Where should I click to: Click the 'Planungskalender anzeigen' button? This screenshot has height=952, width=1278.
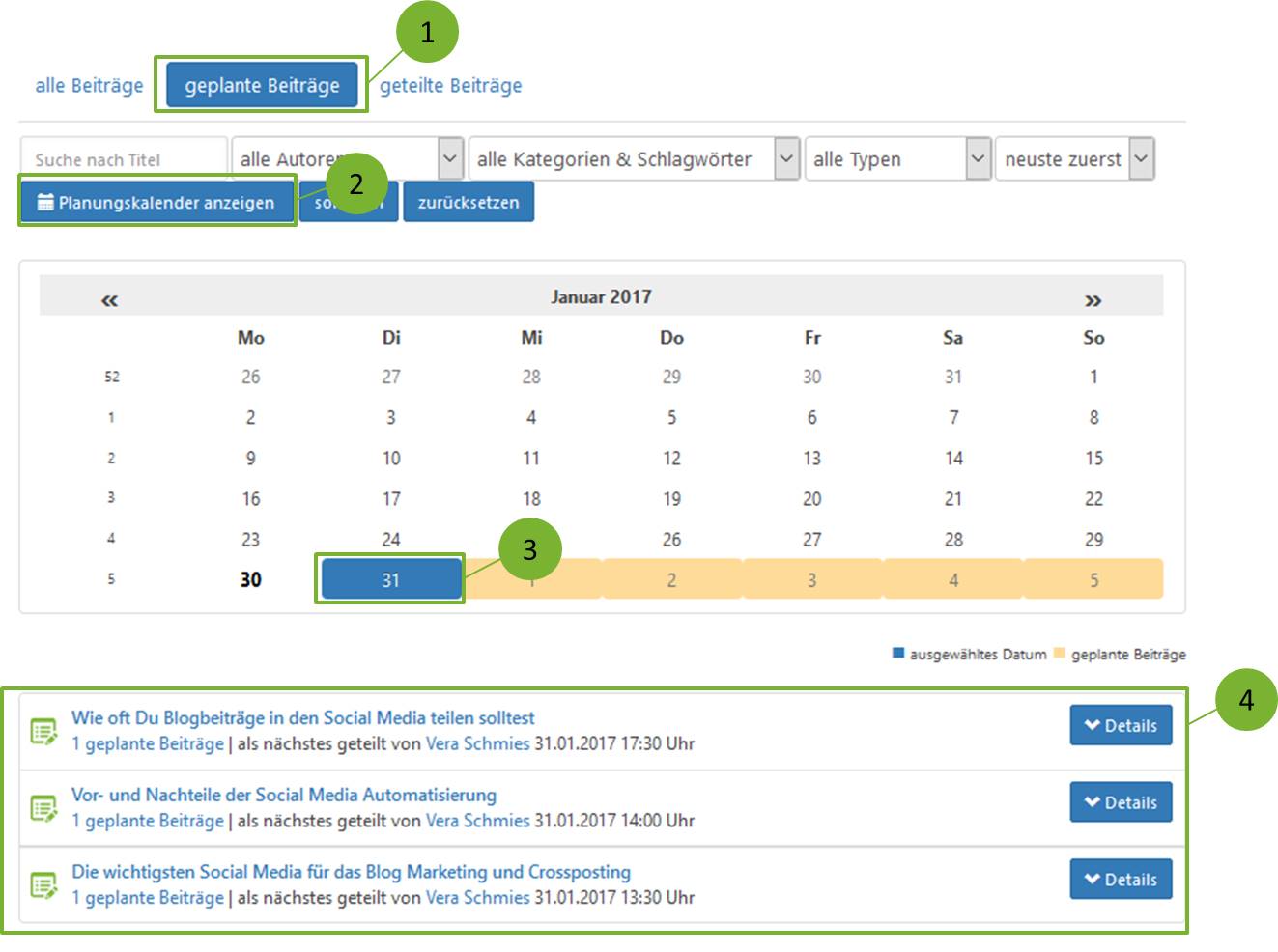156,203
